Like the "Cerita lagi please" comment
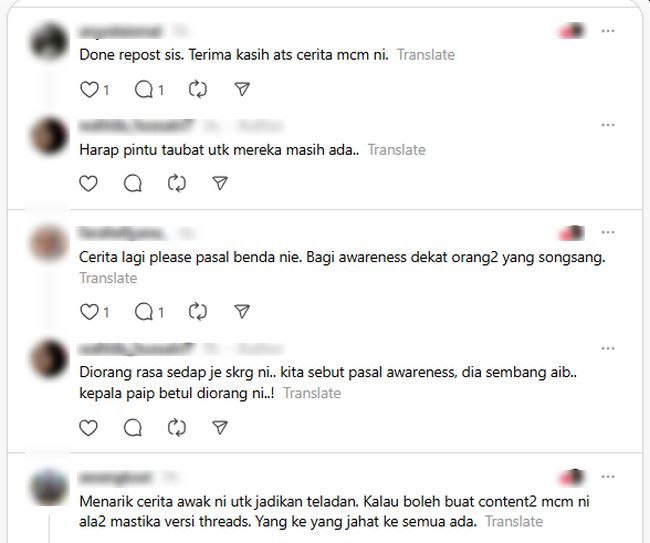 89,312
